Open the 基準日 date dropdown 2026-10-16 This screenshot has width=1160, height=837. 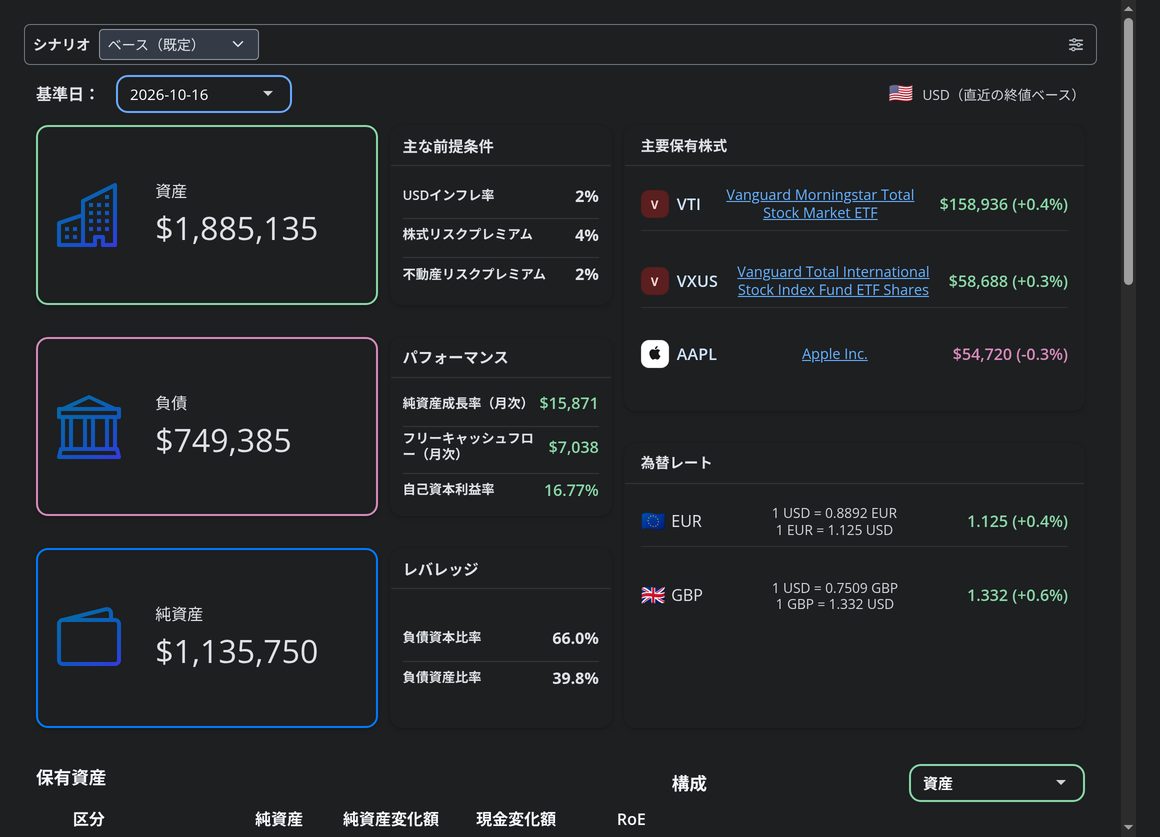click(x=203, y=94)
